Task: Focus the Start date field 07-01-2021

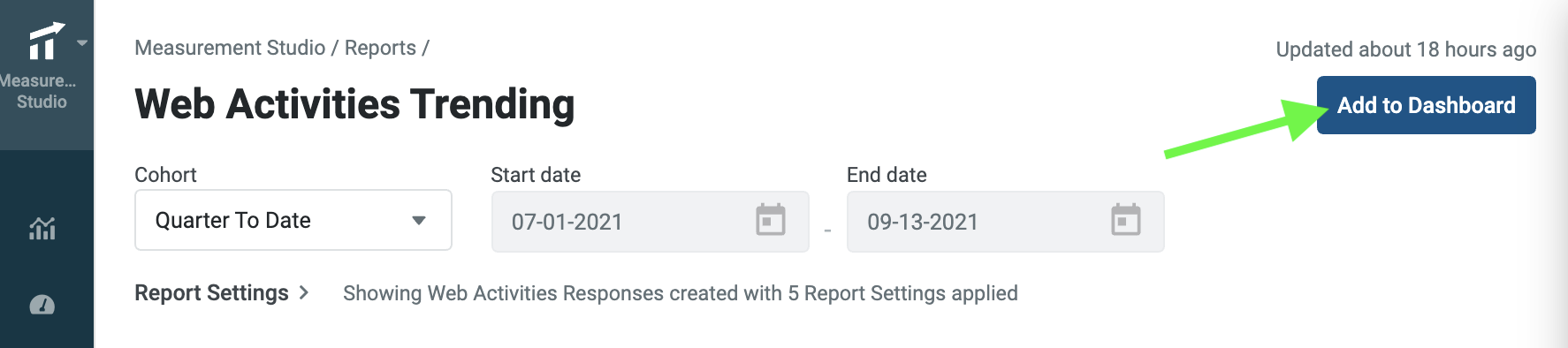Action: point(650,222)
